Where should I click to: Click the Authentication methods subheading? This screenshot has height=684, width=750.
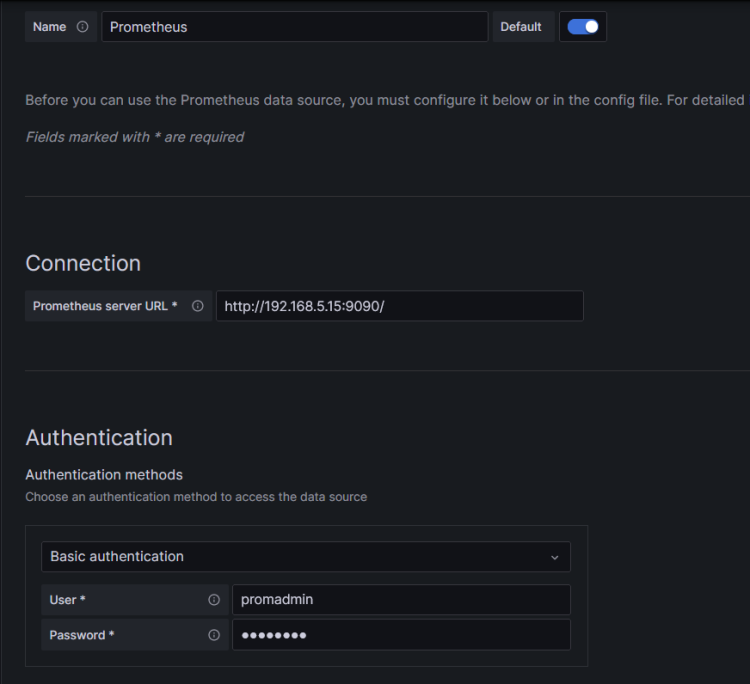point(104,475)
